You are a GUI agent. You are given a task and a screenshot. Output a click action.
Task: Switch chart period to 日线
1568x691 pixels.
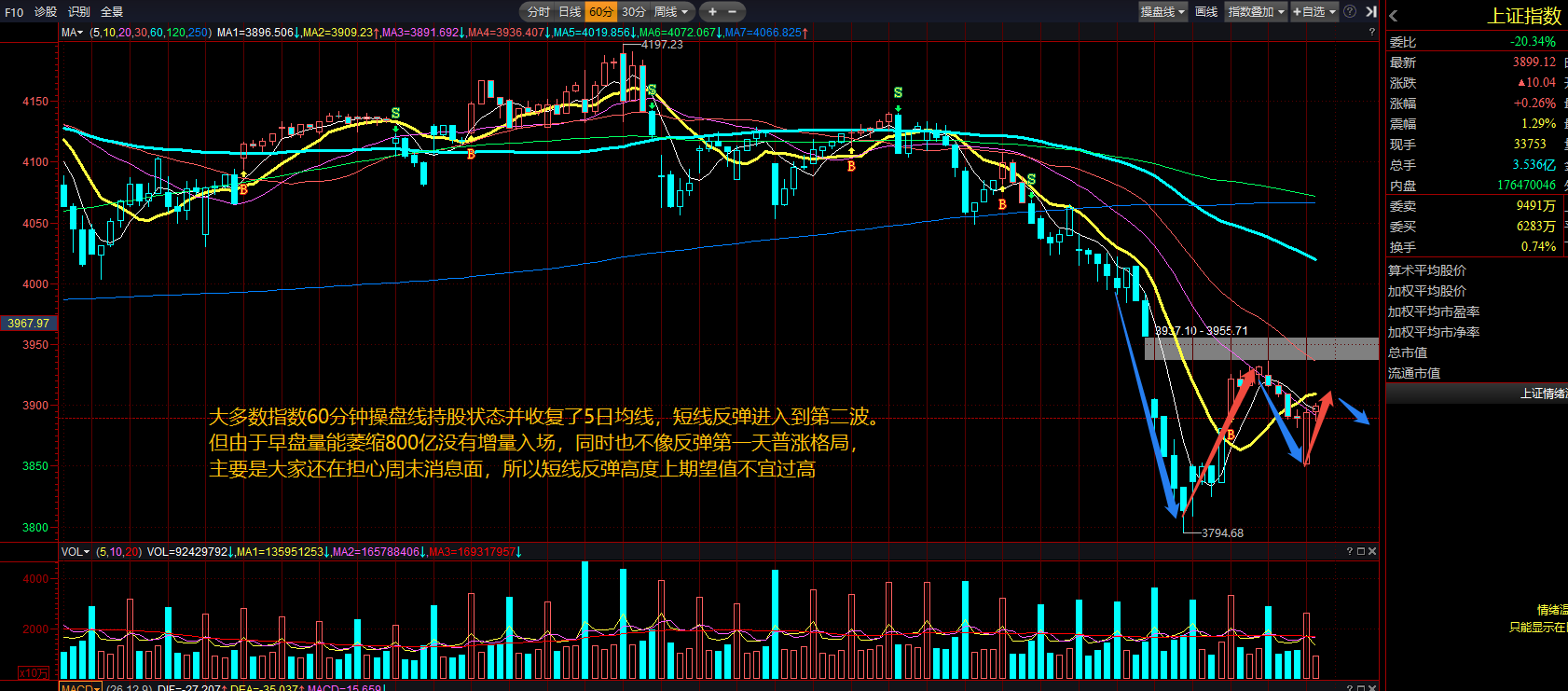(x=570, y=12)
